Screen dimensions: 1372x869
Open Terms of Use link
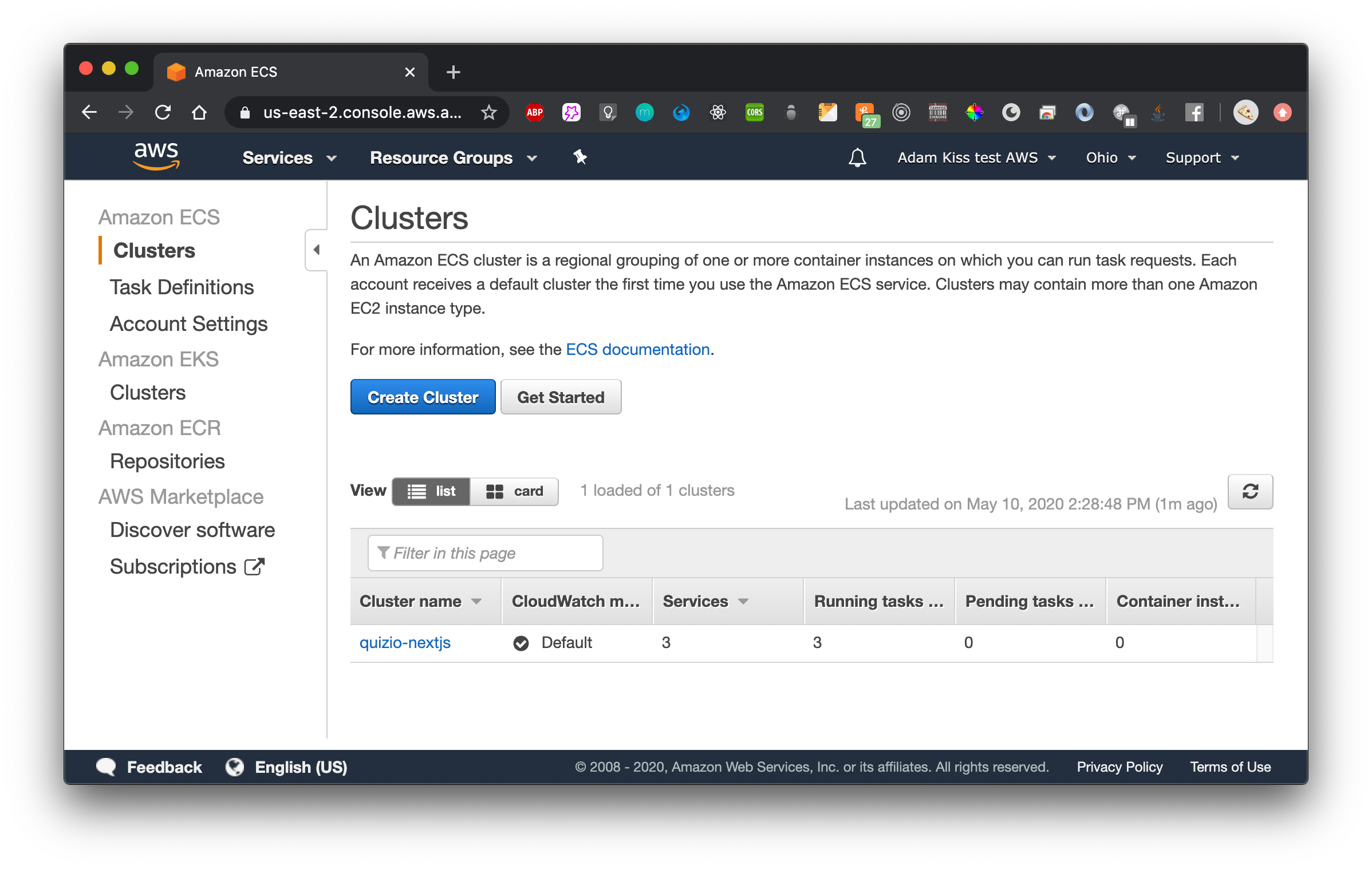coord(1231,767)
